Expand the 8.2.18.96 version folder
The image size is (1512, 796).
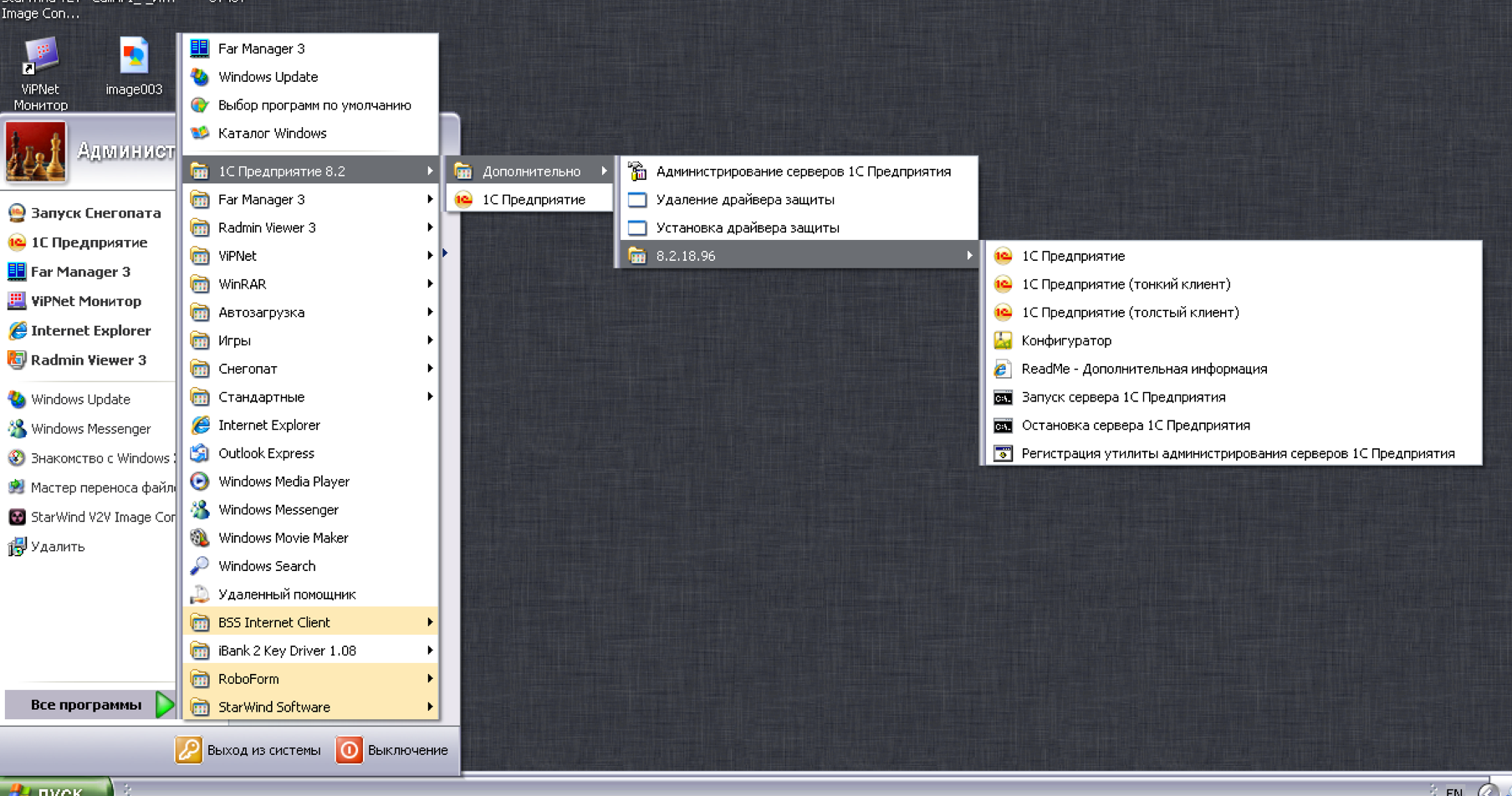(799, 256)
